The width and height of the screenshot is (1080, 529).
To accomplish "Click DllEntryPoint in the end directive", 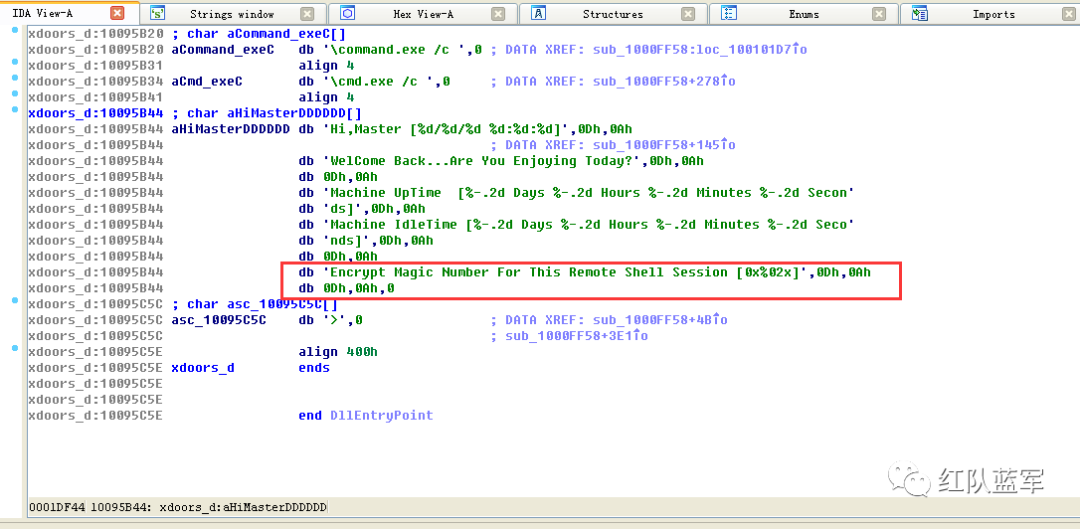I will [x=381, y=415].
